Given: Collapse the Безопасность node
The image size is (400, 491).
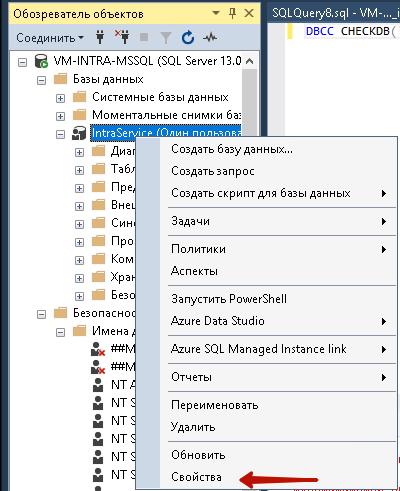Looking at the screenshot, I should coord(41,314).
